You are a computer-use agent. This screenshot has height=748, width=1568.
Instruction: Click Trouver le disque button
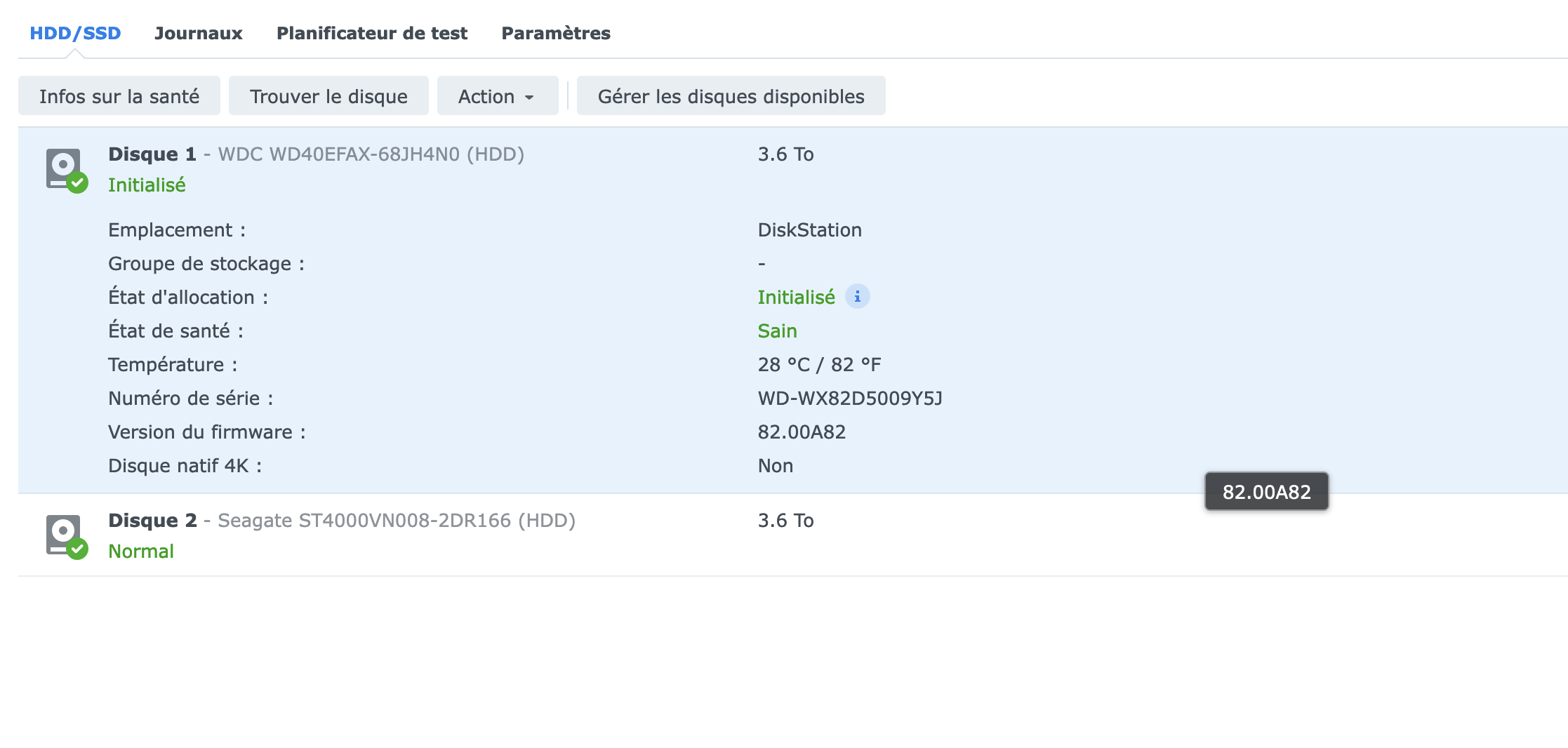328,96
